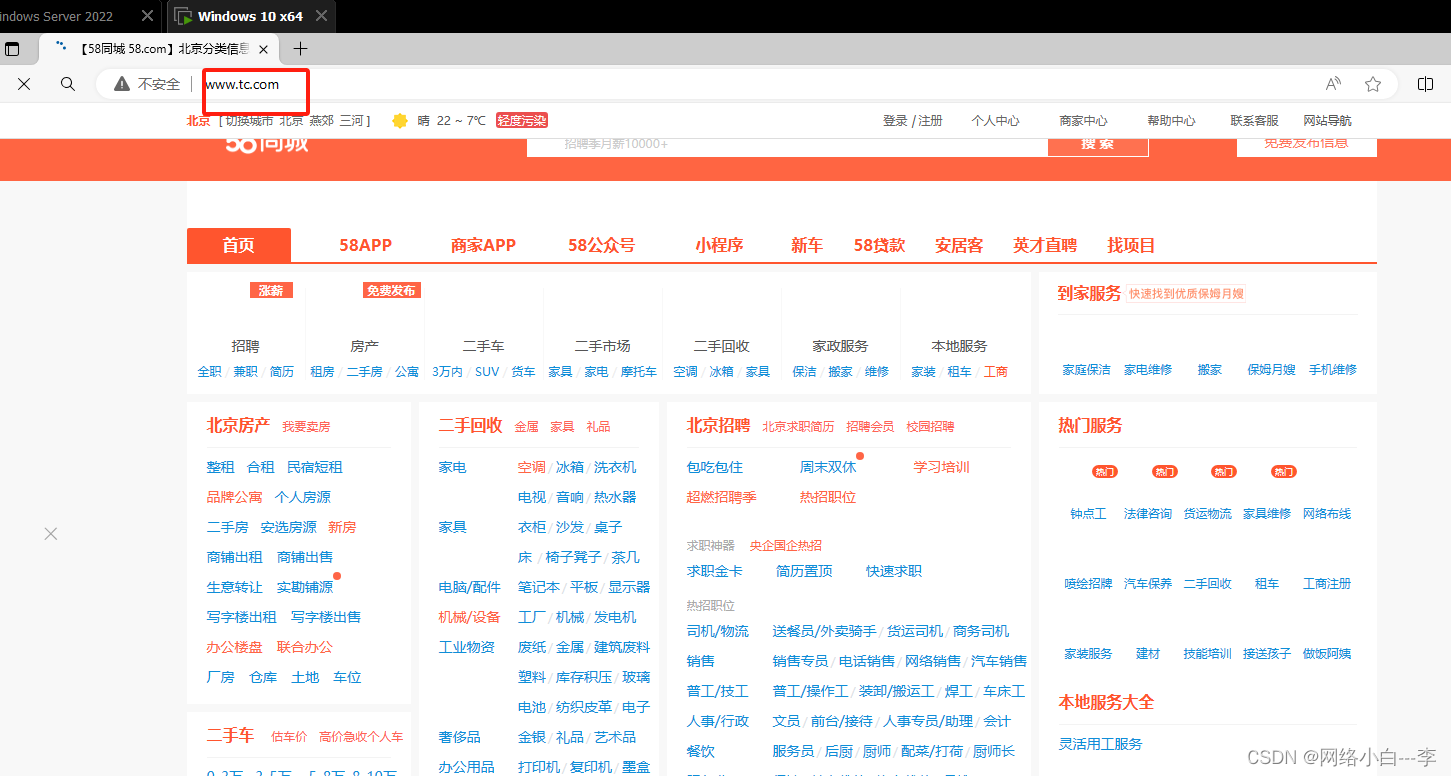Click the 送餐员/外卖骑手 link
1451x776 pixels.
(824, 631)
